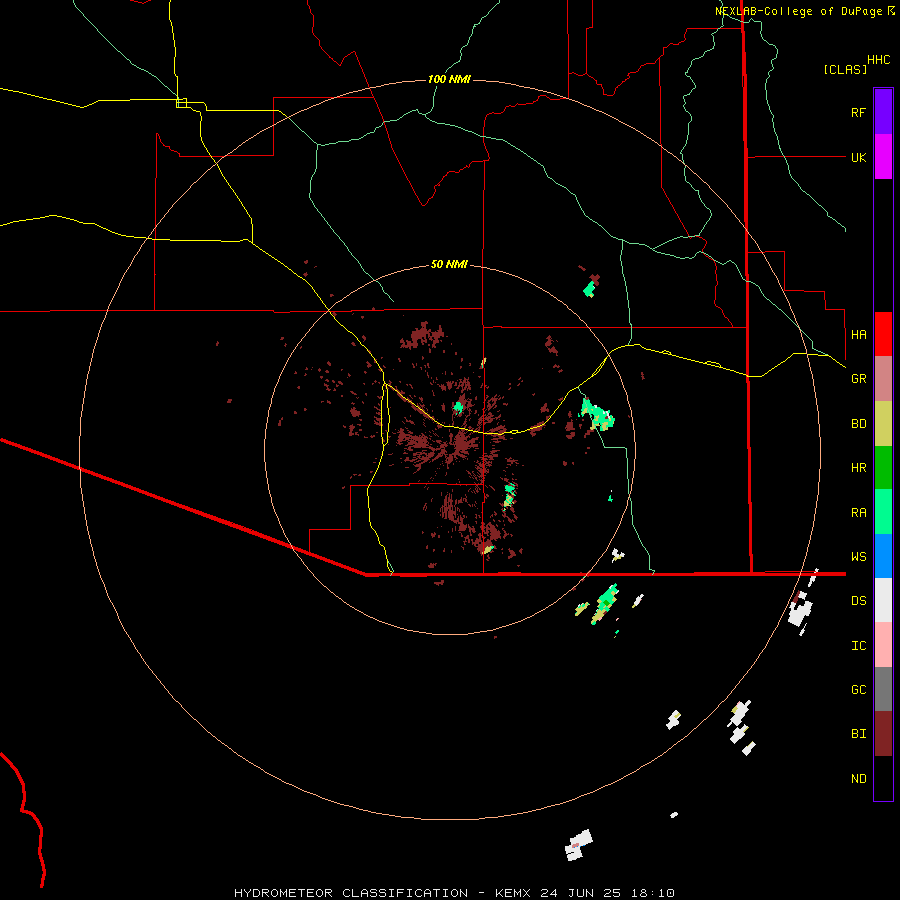Image resolution: width=900 pixels, height=900 pixels.
Task: Select the IC light pink legend swatch
Action: pyautogui.click(x=883, y=645)
